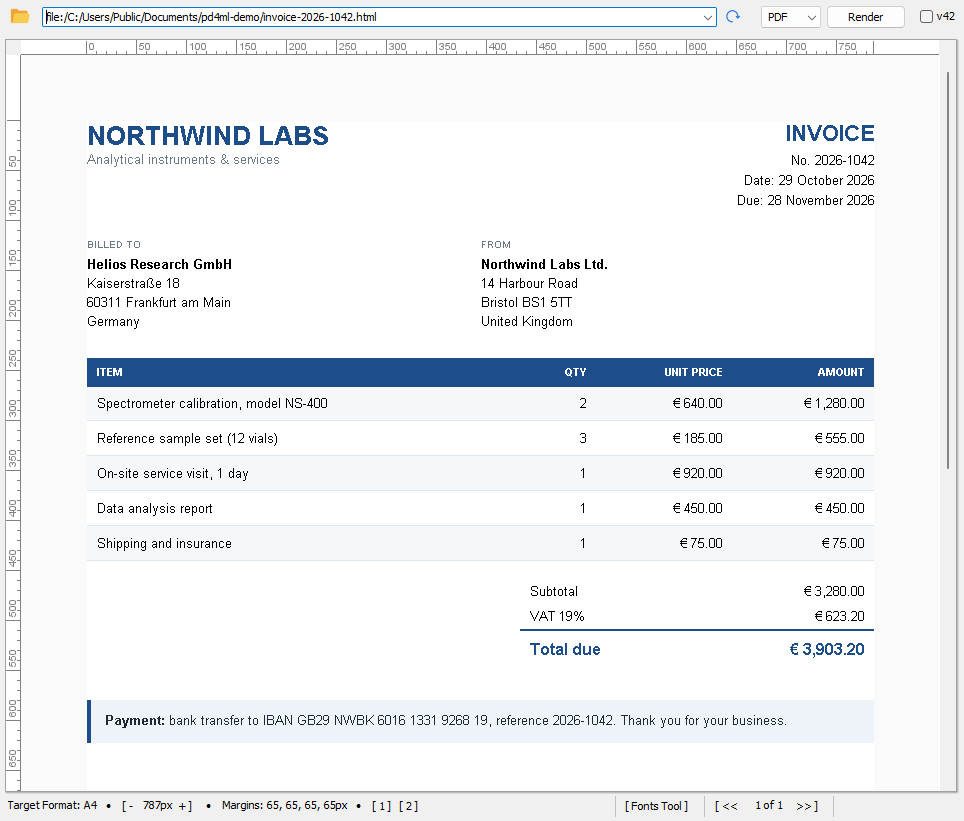This screenshot has width=964, height=821.
Task: Decrease page width with minus control
Action: pos(127,806)
